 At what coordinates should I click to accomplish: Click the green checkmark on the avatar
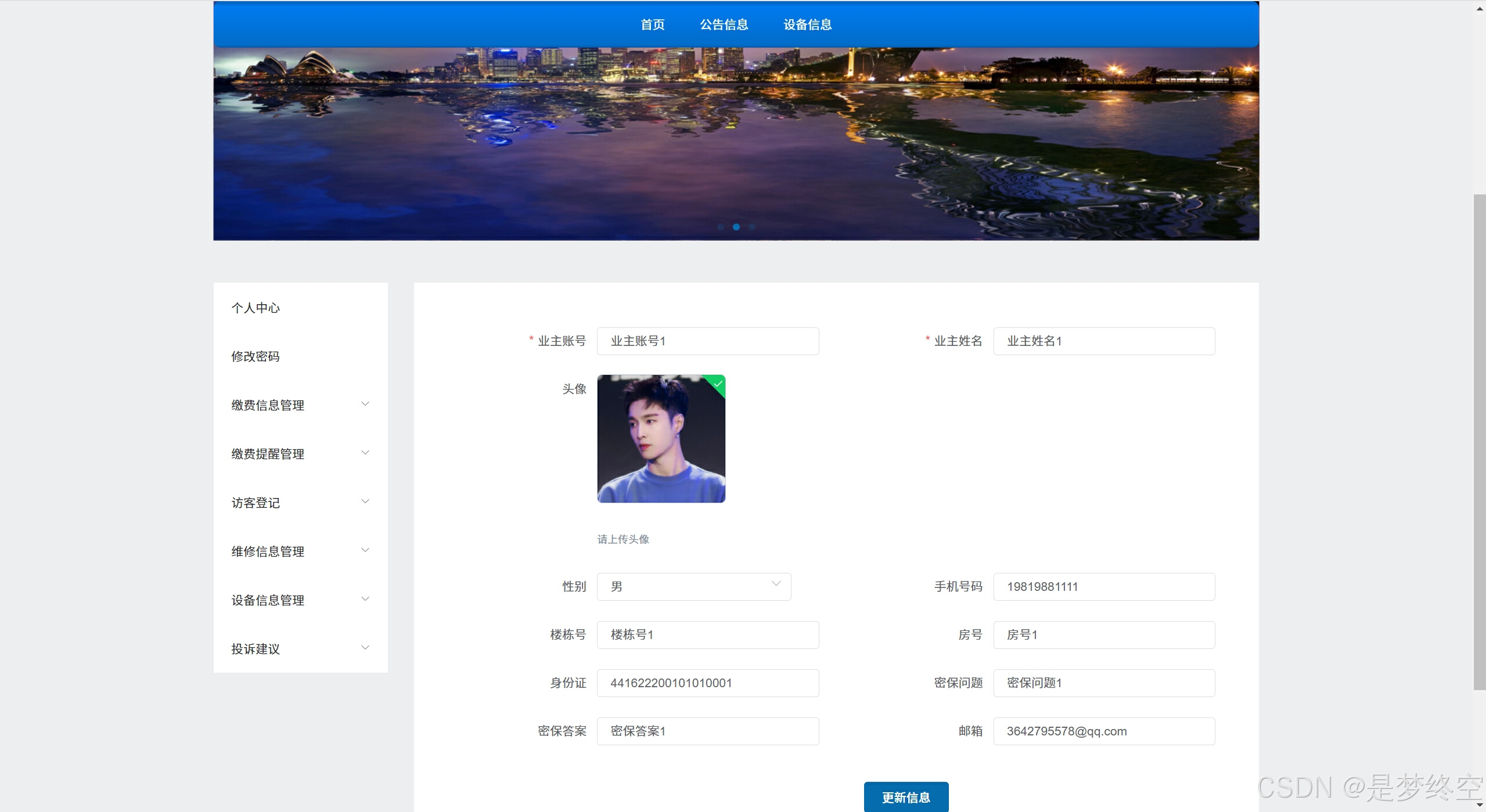point(718,383)
